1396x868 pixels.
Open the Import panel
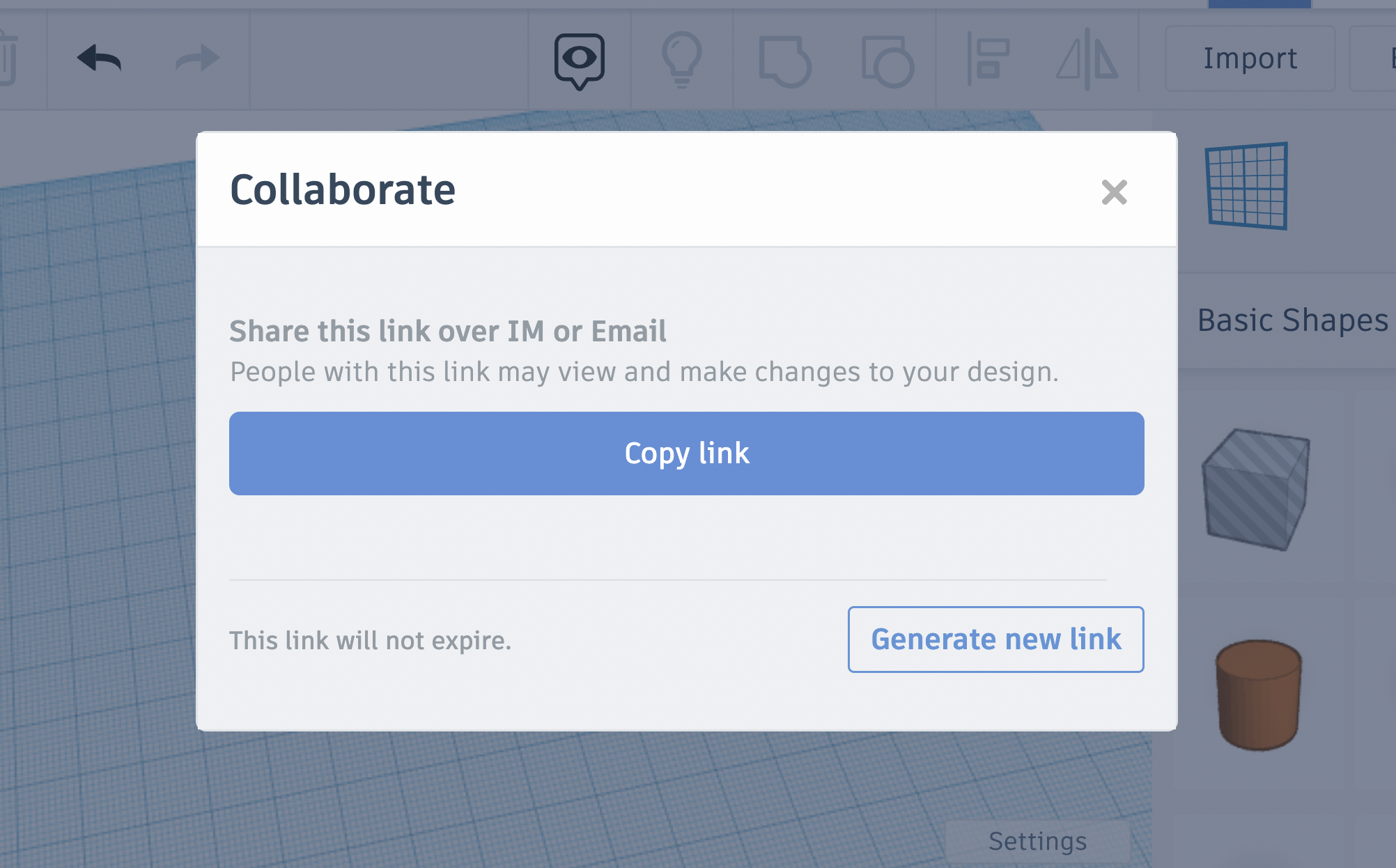pyautogui.click(x=1249, y=58)
